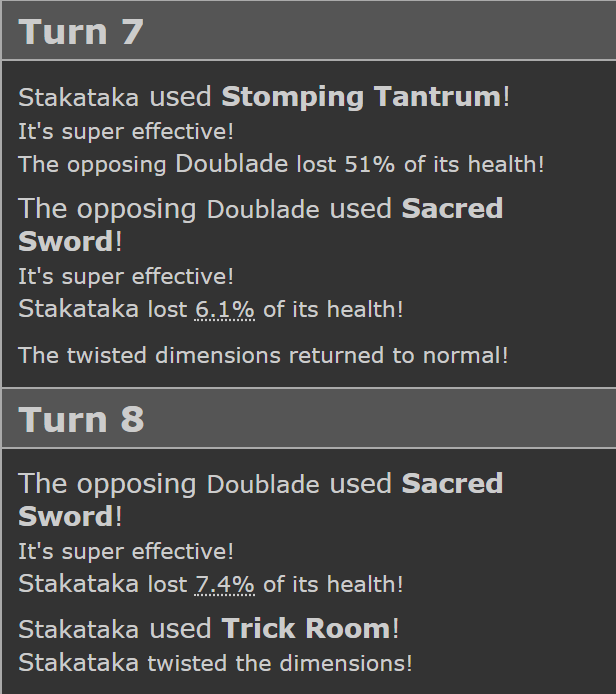616x694 pixels.
Task: Click second 'It's super effective!' line in Turn 7
Action: point(126,277)
